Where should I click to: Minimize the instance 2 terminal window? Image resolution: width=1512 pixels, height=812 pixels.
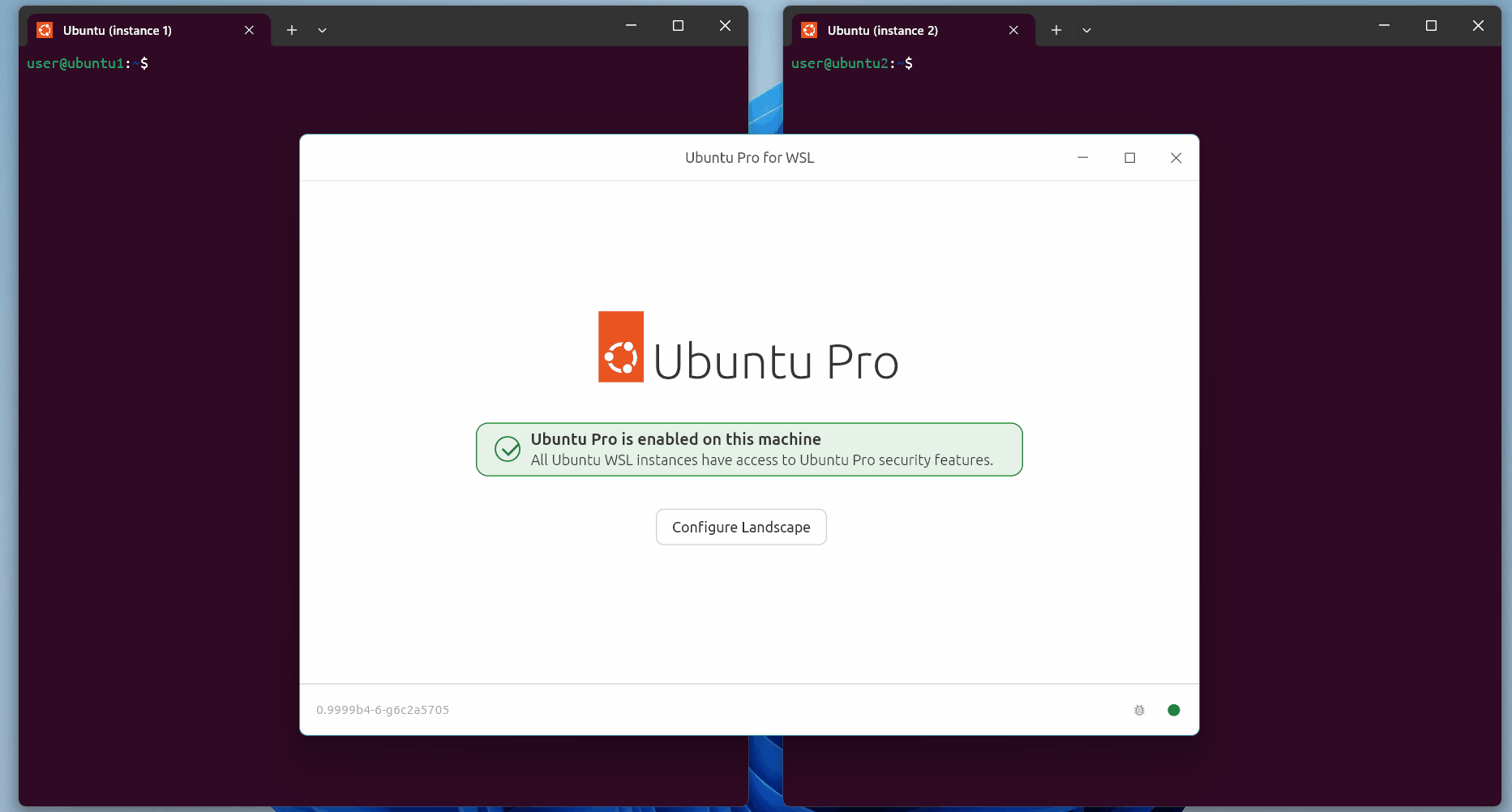click(1384, 26)
